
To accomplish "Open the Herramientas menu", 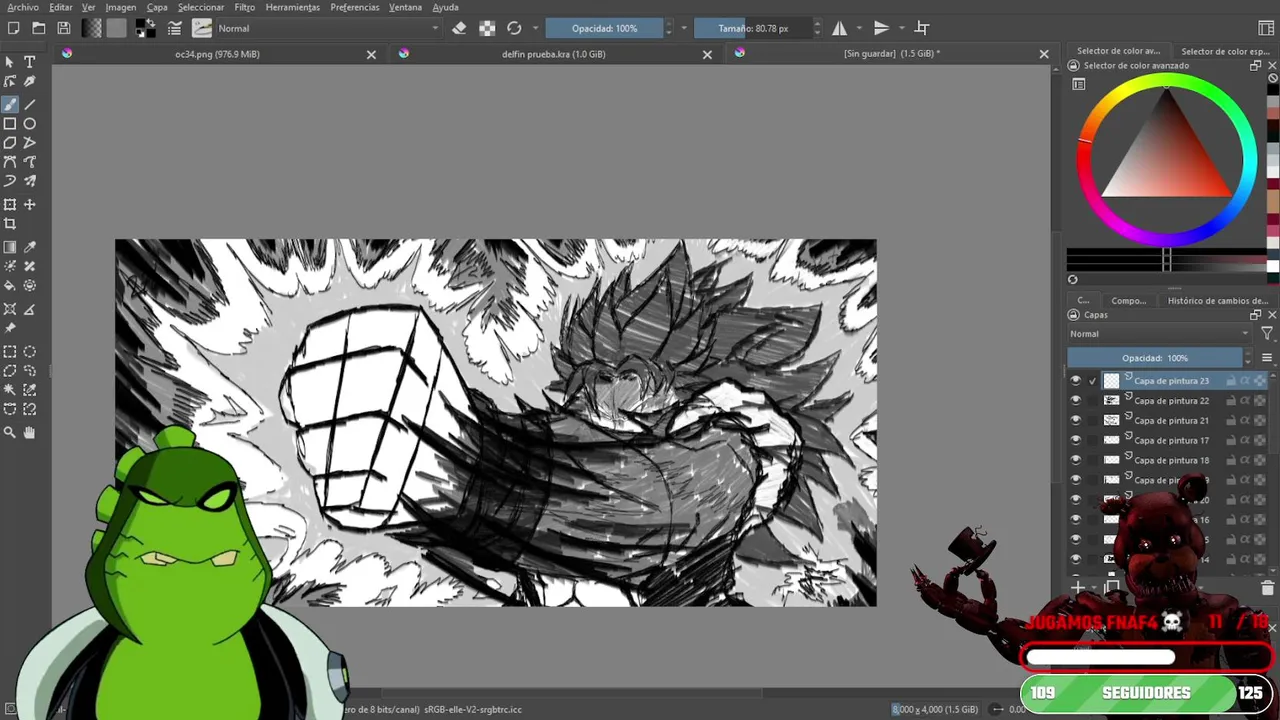I will (x=293, y=7).
